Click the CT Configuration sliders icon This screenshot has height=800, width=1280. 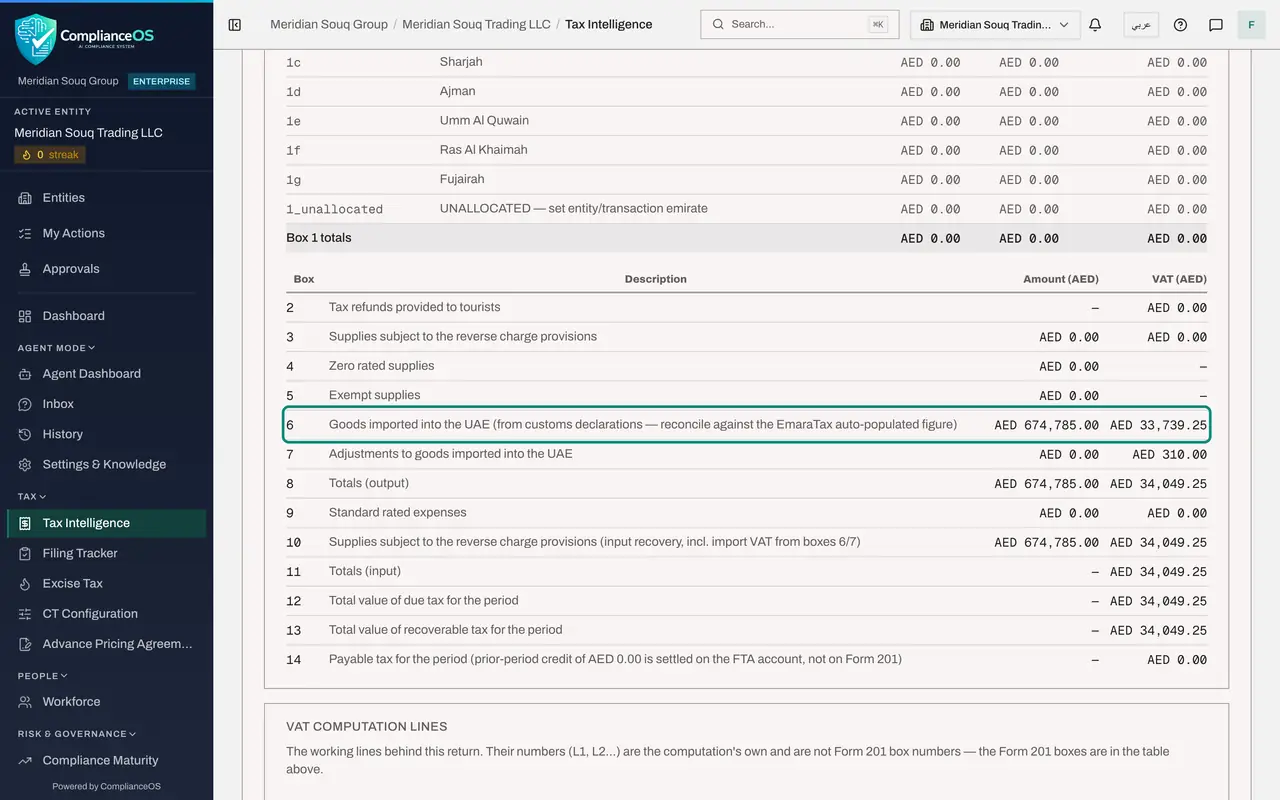pyautogui.click(x=25, y=614)
